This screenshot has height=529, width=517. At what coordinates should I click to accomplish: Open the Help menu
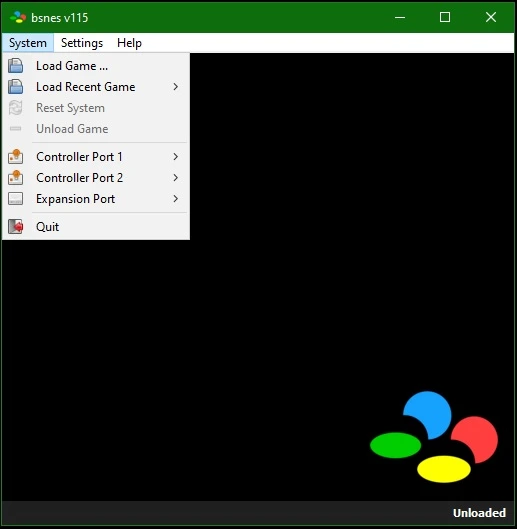click(x=129, y=43)
